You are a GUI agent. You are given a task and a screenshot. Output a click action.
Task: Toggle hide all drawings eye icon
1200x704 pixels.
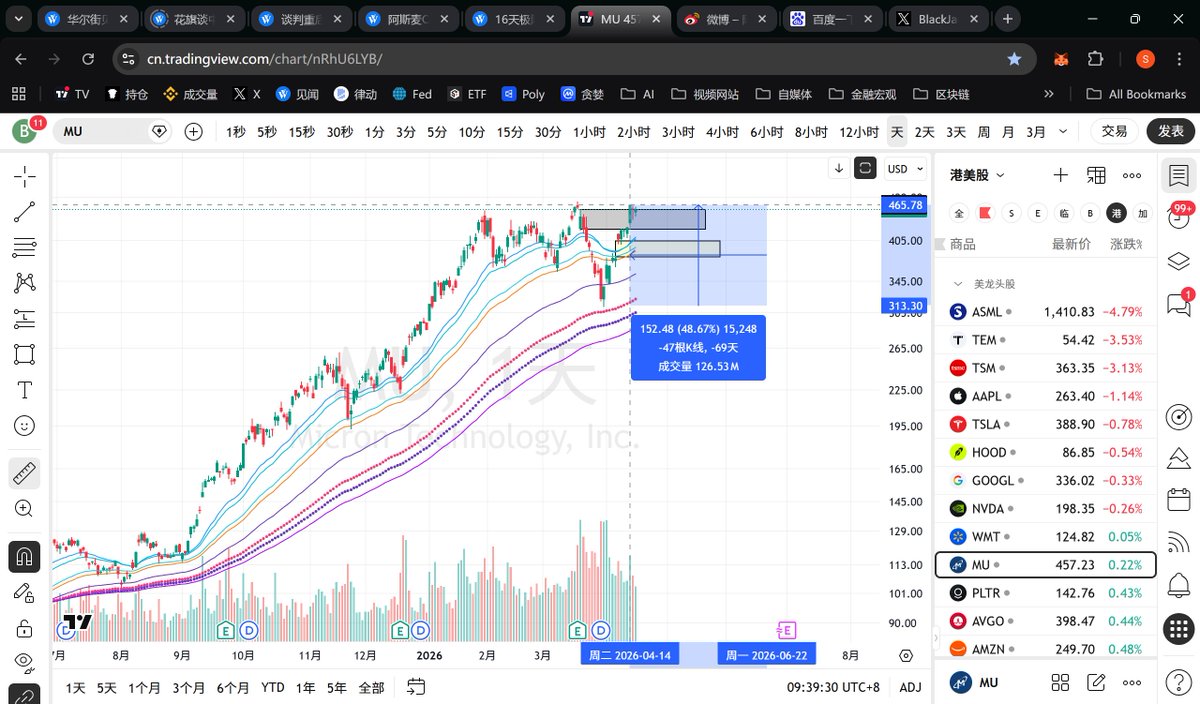25,662
